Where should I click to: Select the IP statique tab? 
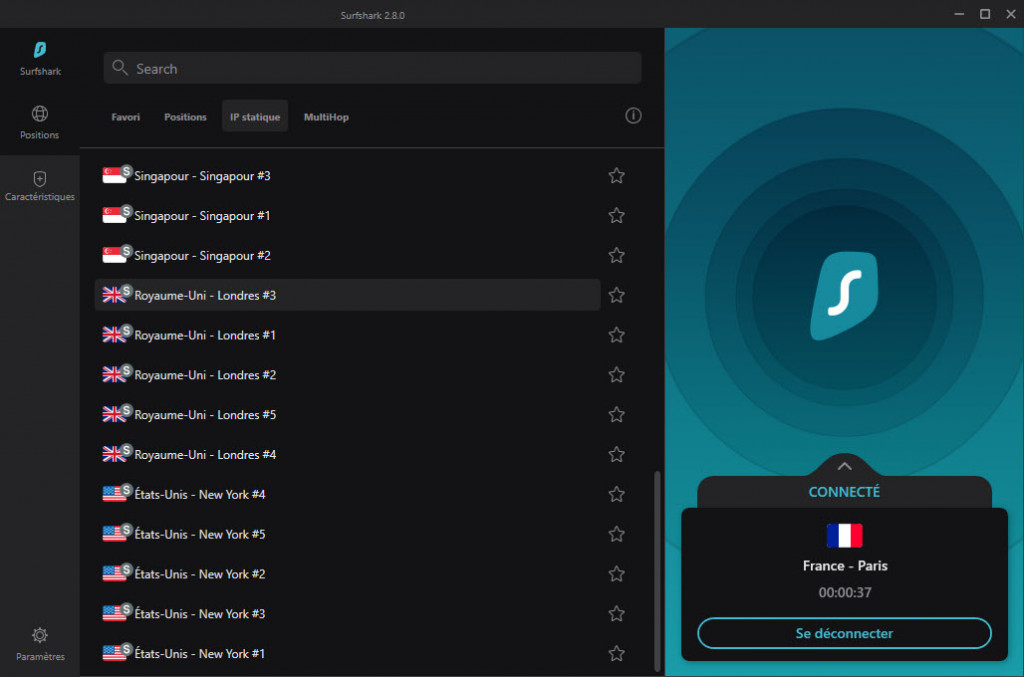(255, 117)
